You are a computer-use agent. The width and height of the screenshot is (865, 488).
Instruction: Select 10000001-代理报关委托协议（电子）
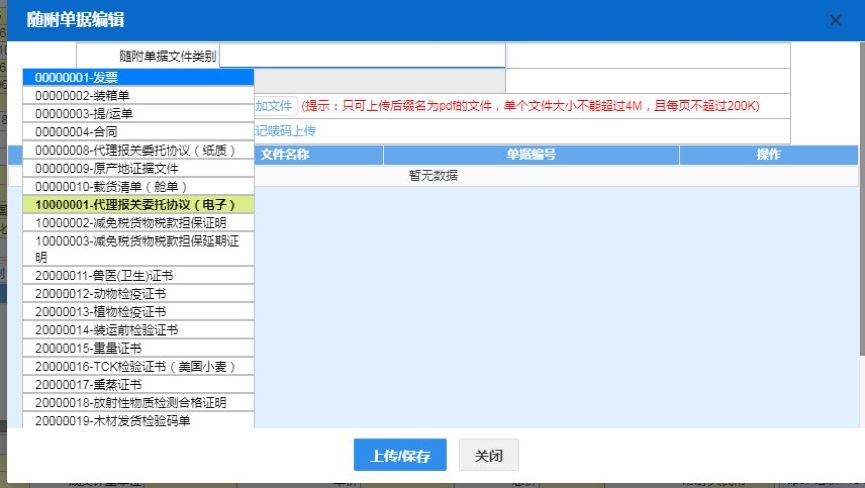coord(138,204)
